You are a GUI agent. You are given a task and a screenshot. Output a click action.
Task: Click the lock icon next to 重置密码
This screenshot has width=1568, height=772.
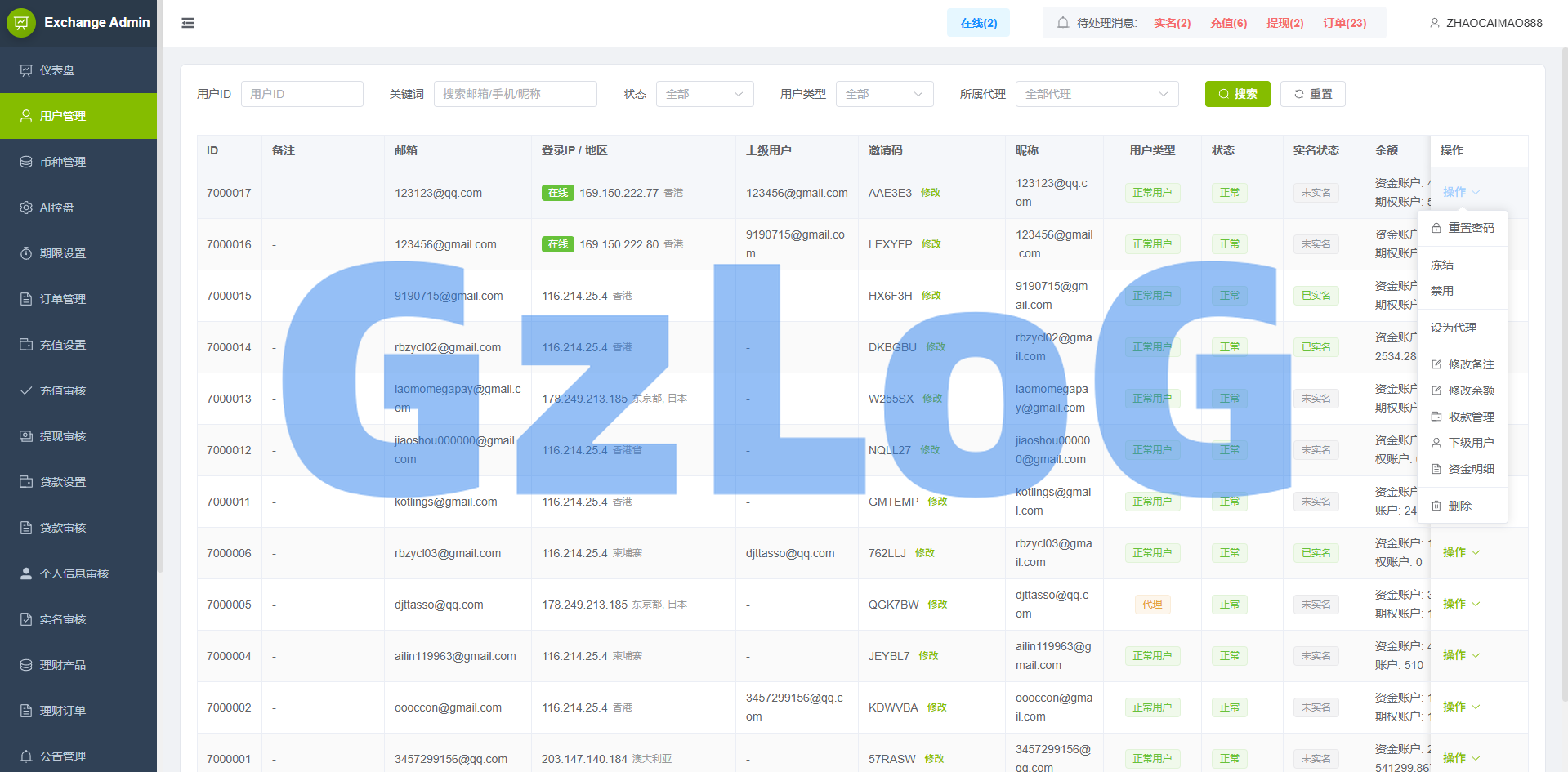[x=1436, y=229]
